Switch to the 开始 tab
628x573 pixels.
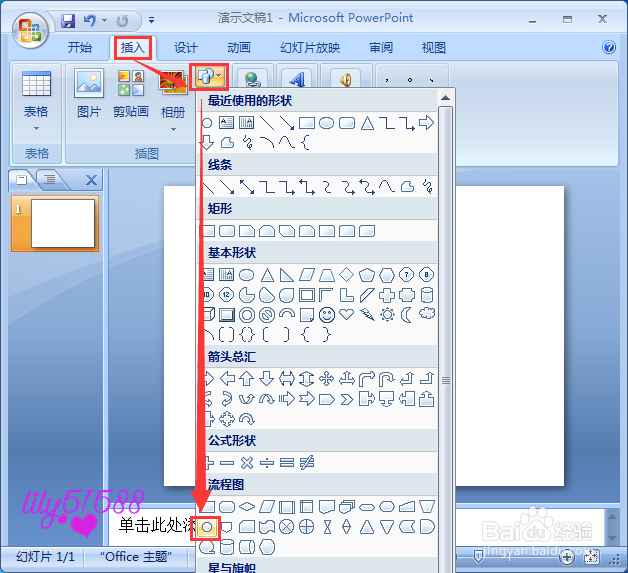[79, 48]
